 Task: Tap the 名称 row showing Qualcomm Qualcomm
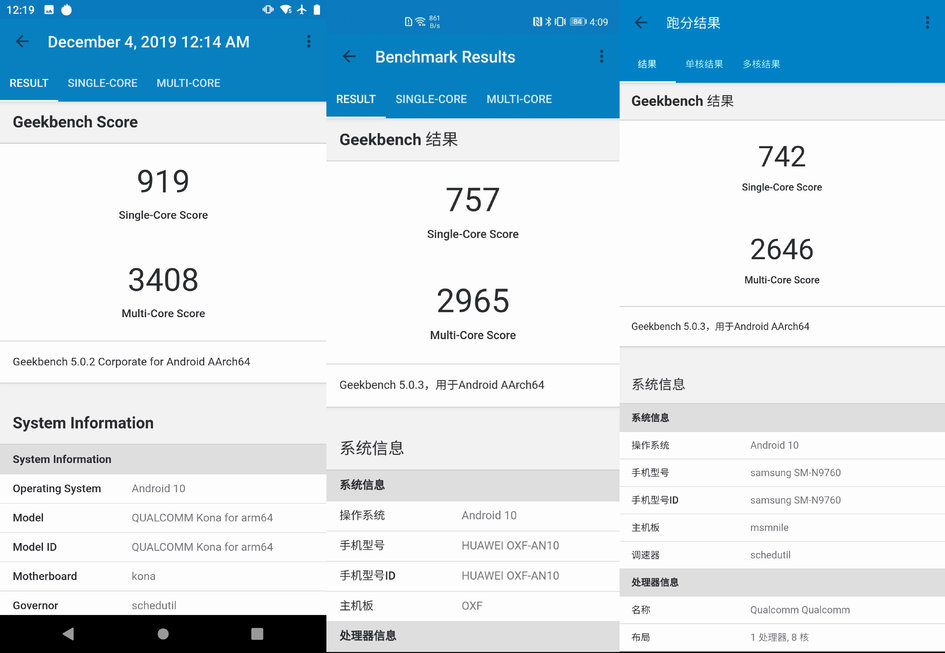tap(782, 610)
